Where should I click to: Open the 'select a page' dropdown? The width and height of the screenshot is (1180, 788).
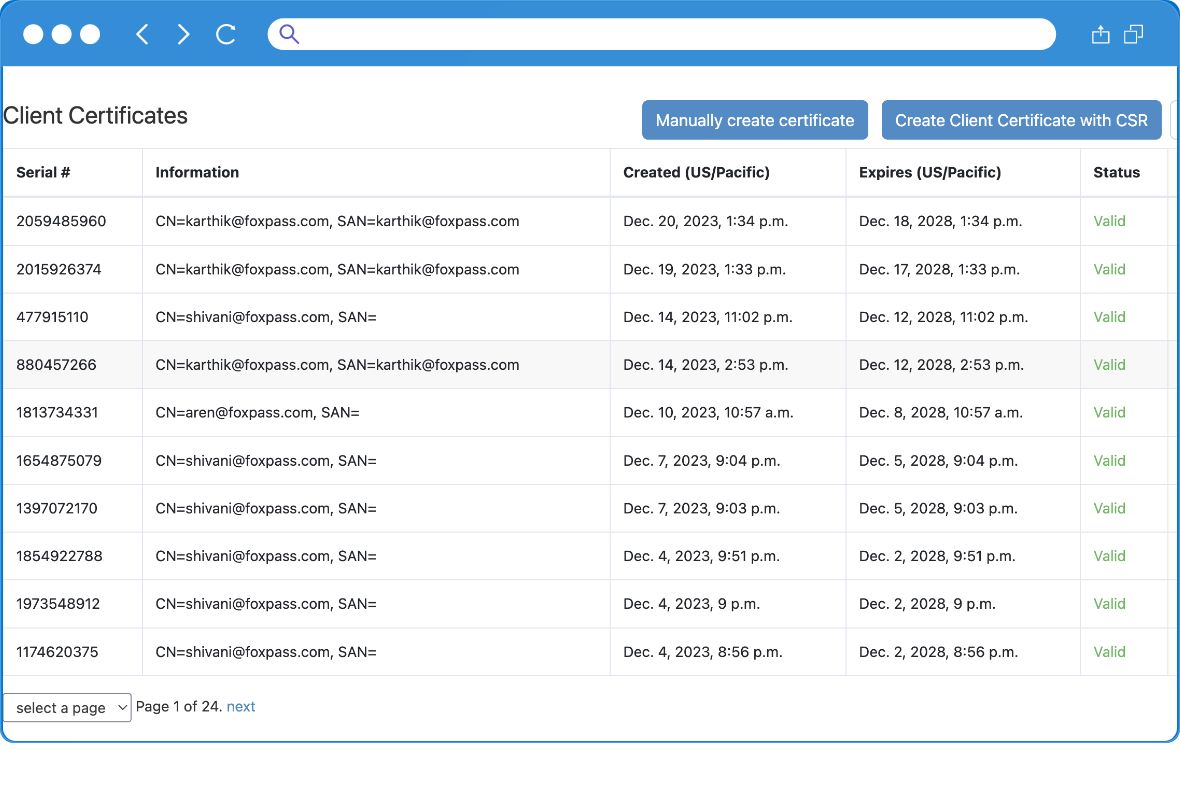pos(66,707)
